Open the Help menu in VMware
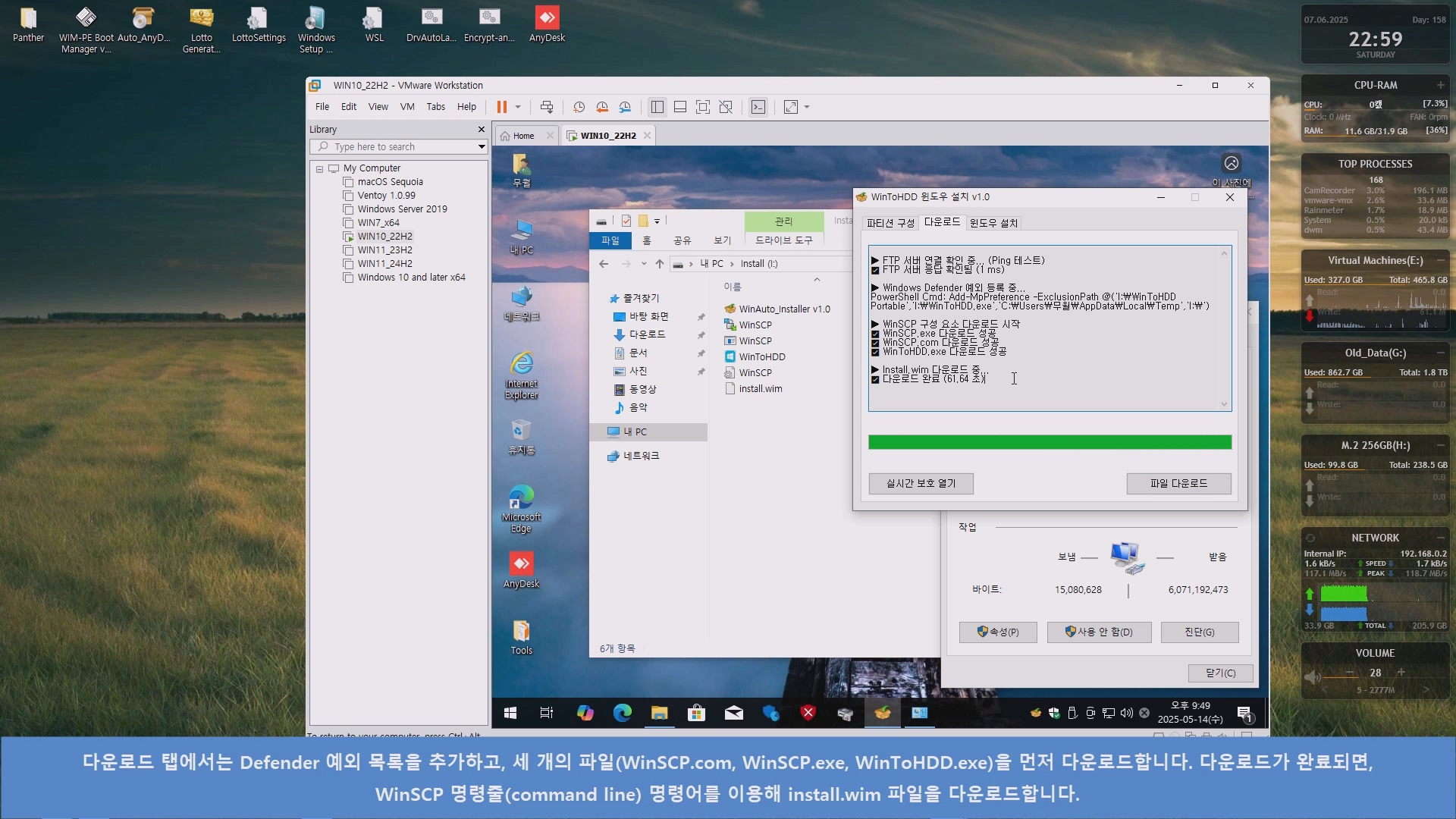The width and height of the screenshot is (1456, 819). click(x=467, y=107)
